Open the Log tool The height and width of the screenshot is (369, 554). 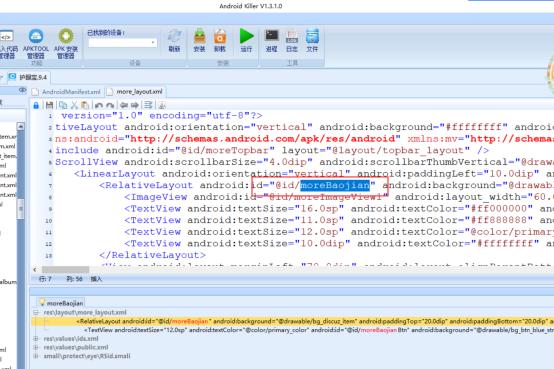292,41
